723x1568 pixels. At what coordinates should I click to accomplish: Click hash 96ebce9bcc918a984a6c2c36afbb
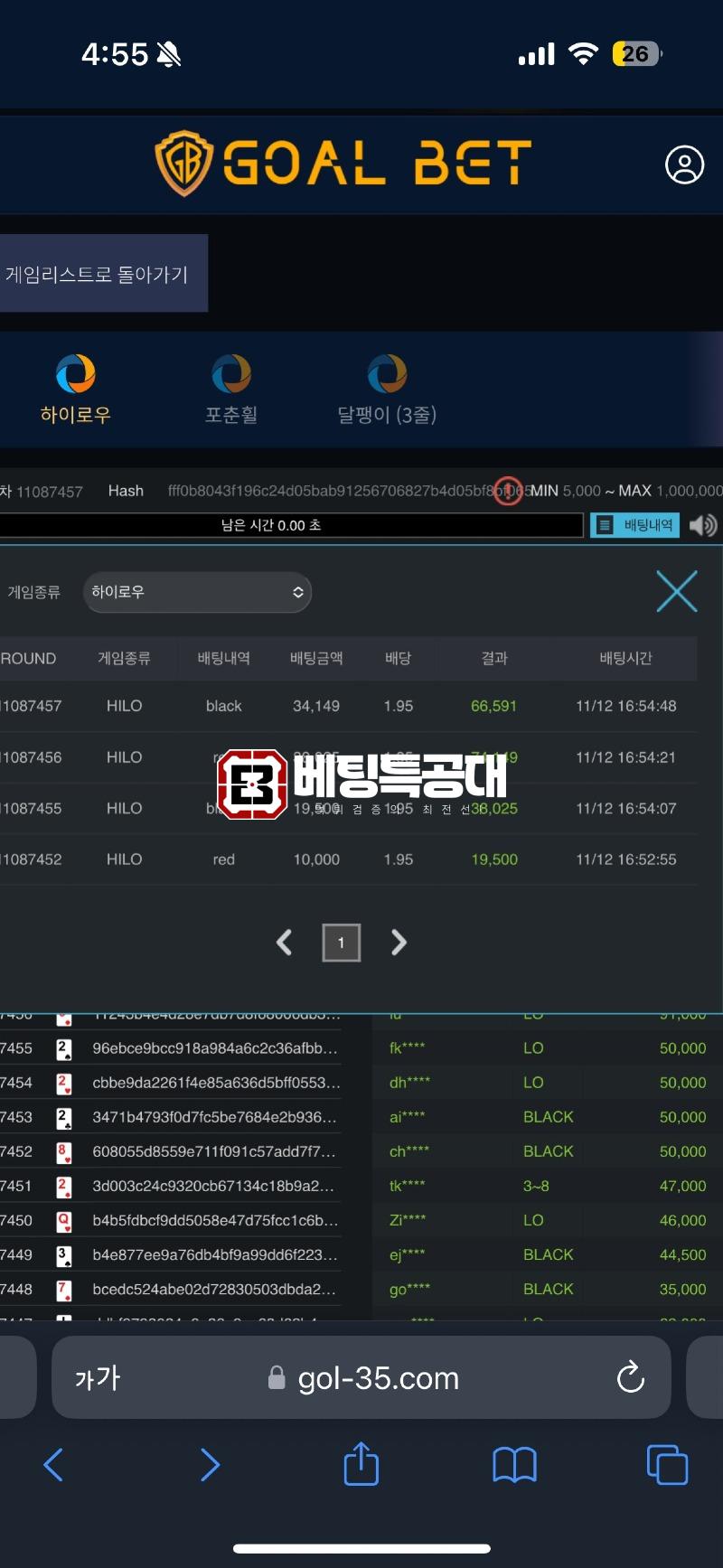215,1048
